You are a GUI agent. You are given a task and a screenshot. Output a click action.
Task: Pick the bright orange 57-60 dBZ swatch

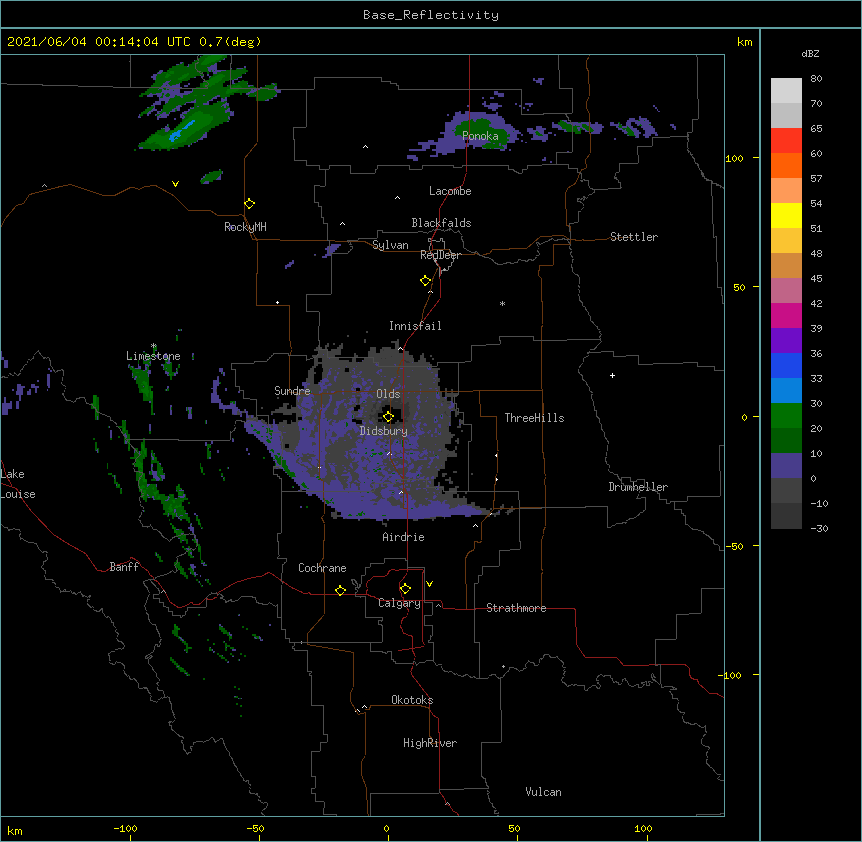(786, 165)
